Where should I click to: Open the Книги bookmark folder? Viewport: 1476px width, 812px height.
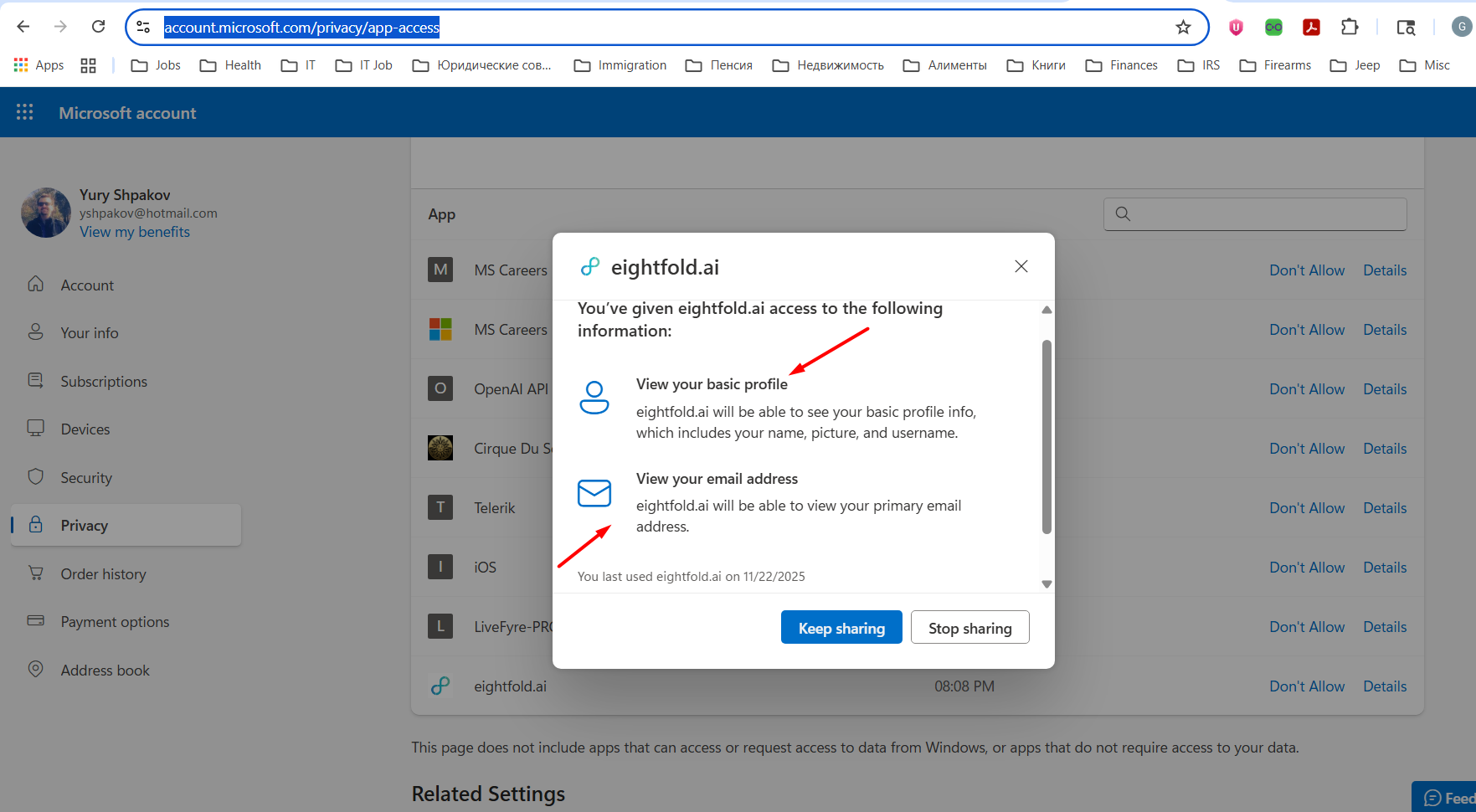[1036, 65]
